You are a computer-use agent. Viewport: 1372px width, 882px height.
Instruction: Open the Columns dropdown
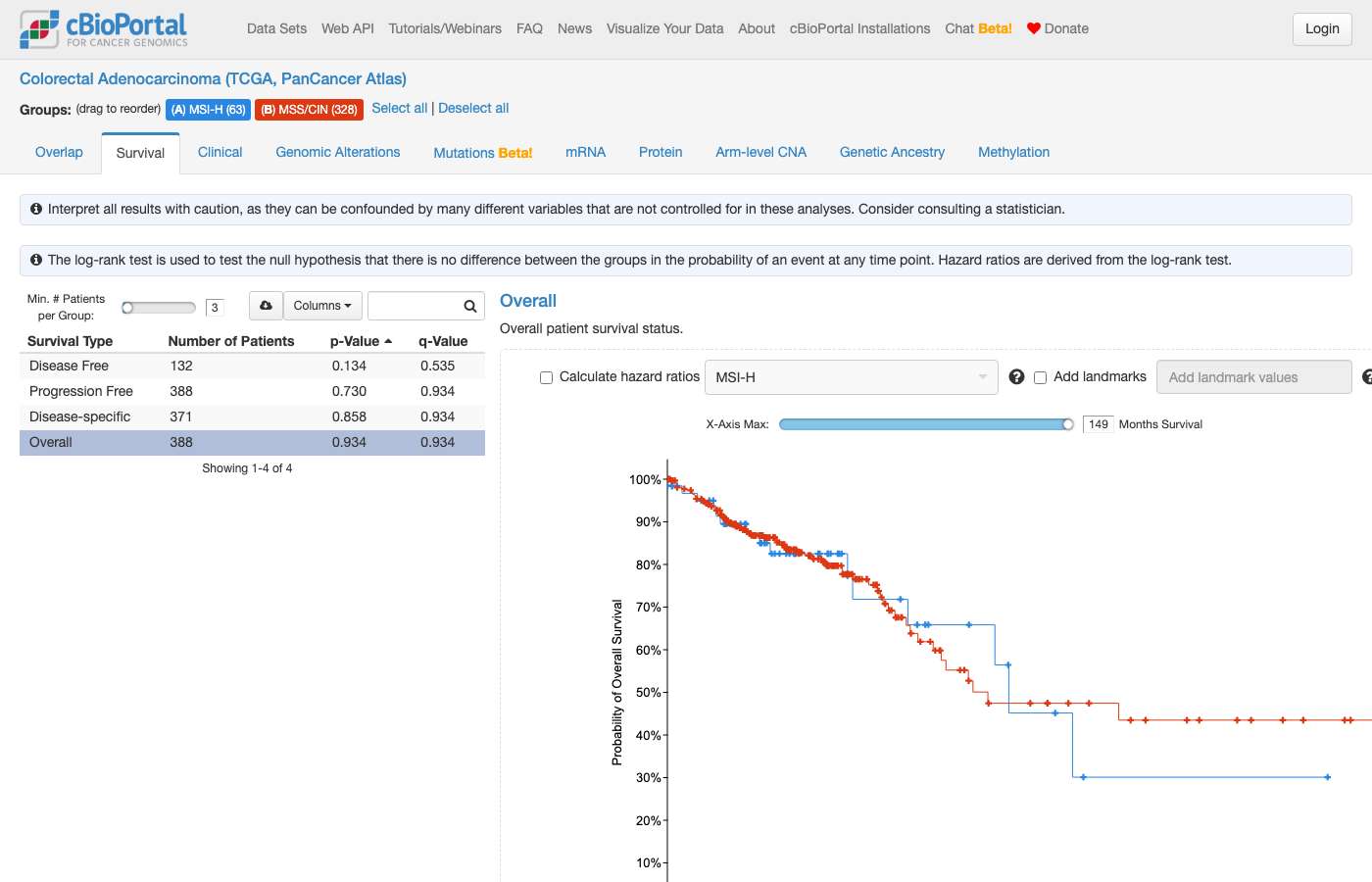coord(322,306)
